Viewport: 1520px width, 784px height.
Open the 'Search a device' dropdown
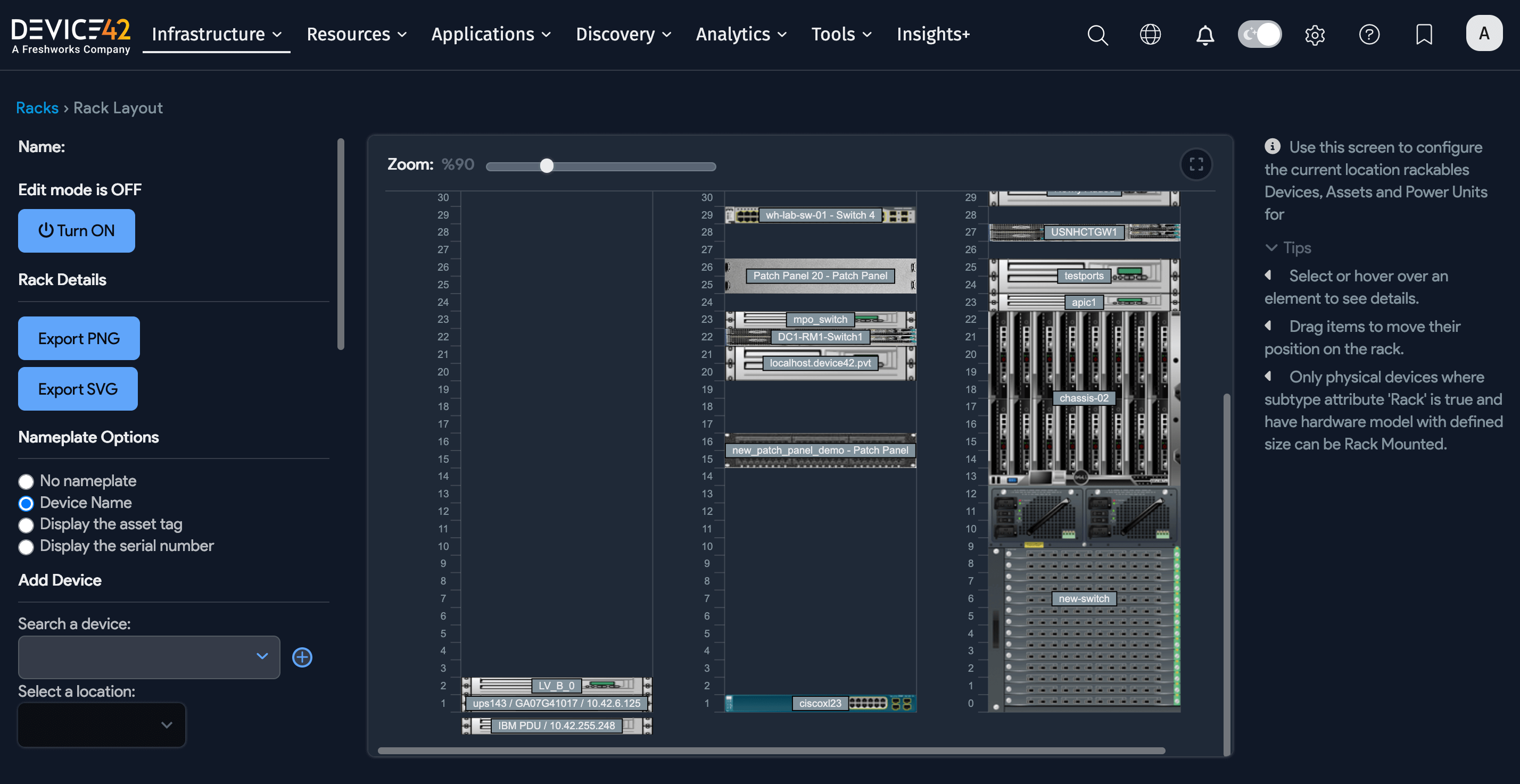click(x=148, y=657)
